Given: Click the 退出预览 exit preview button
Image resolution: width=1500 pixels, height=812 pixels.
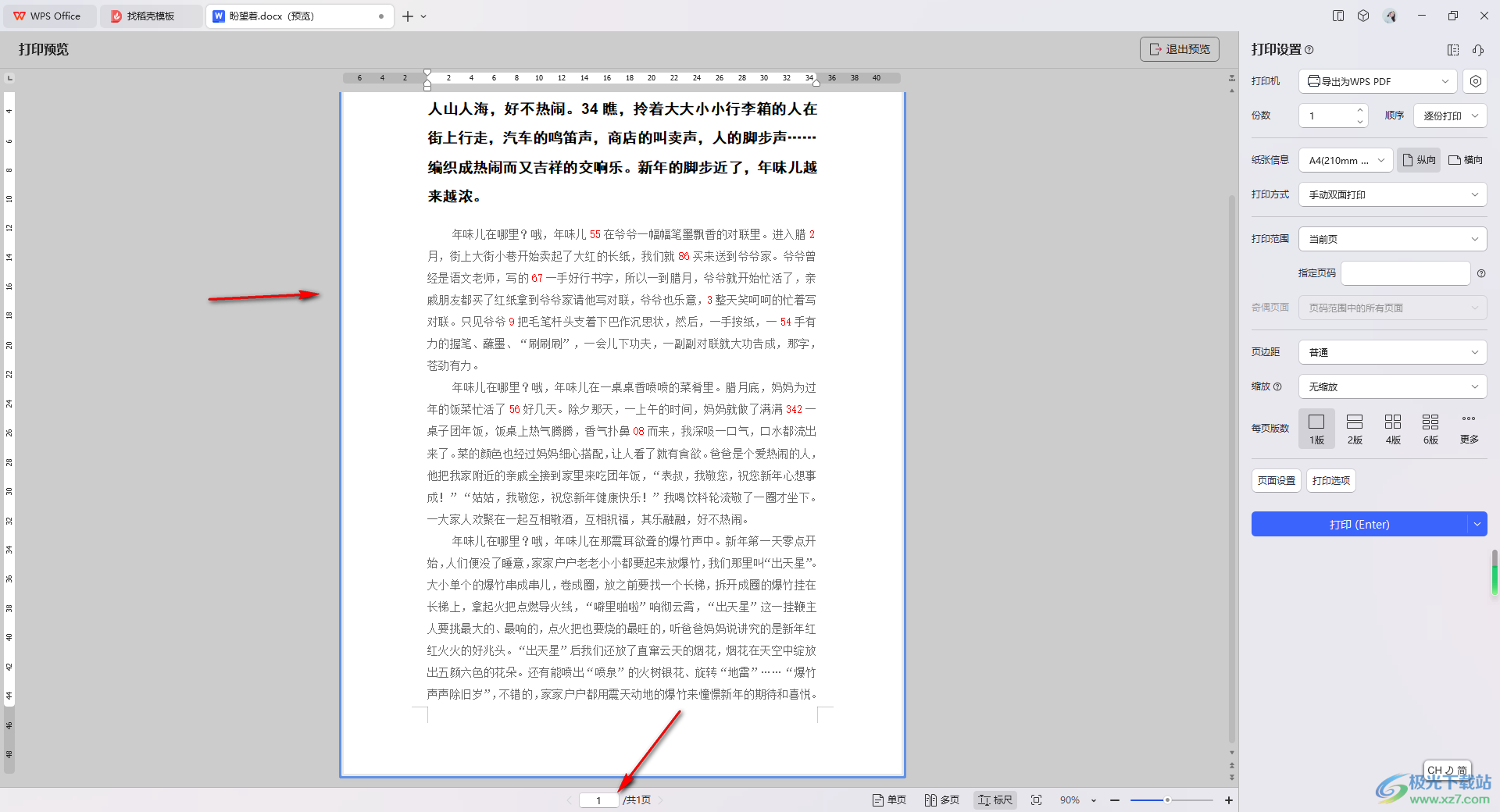Looking at the screenshot, I should click(1180, 49).
